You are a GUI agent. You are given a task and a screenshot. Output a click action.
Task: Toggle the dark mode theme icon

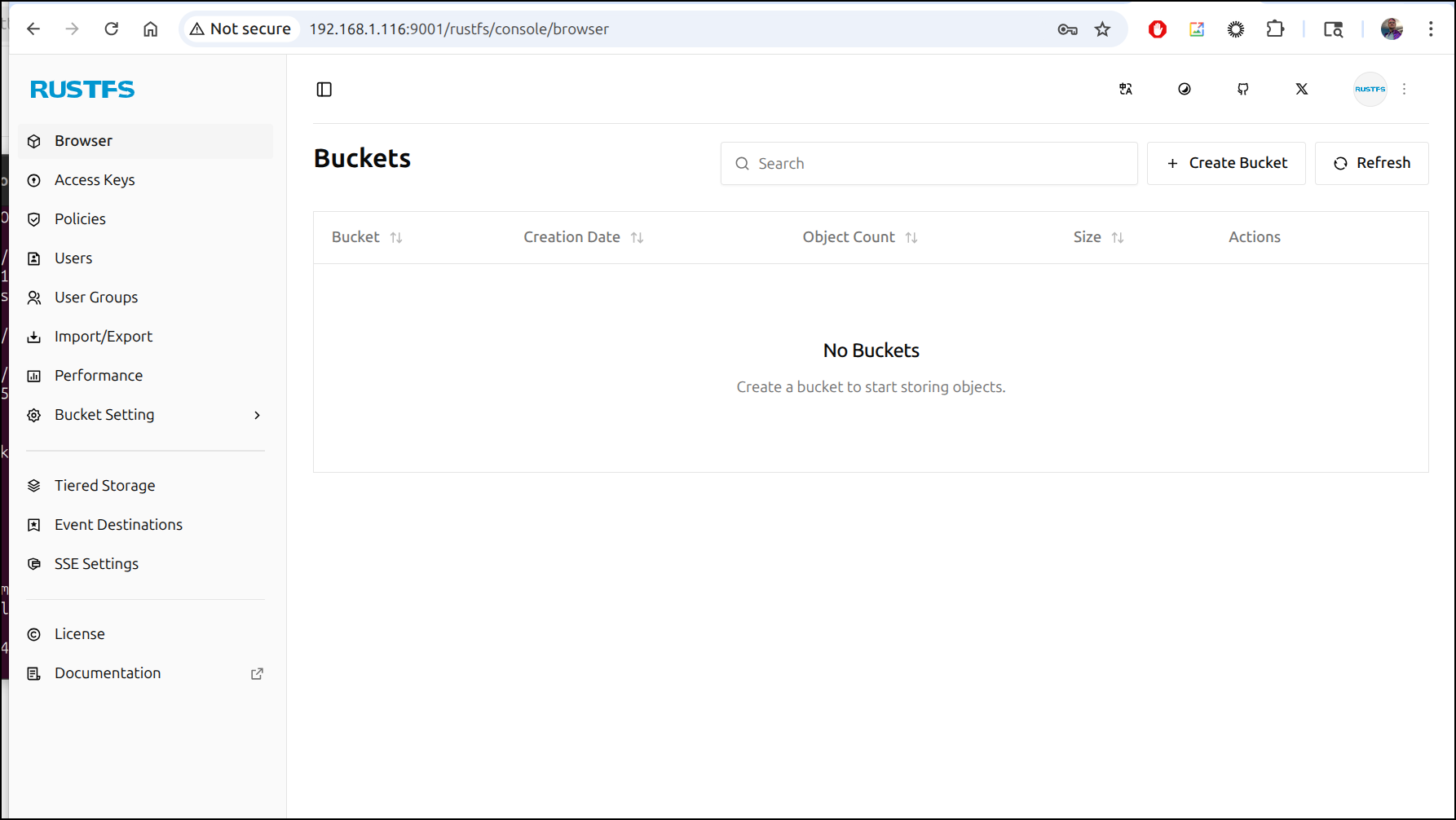pos(1184,90)
